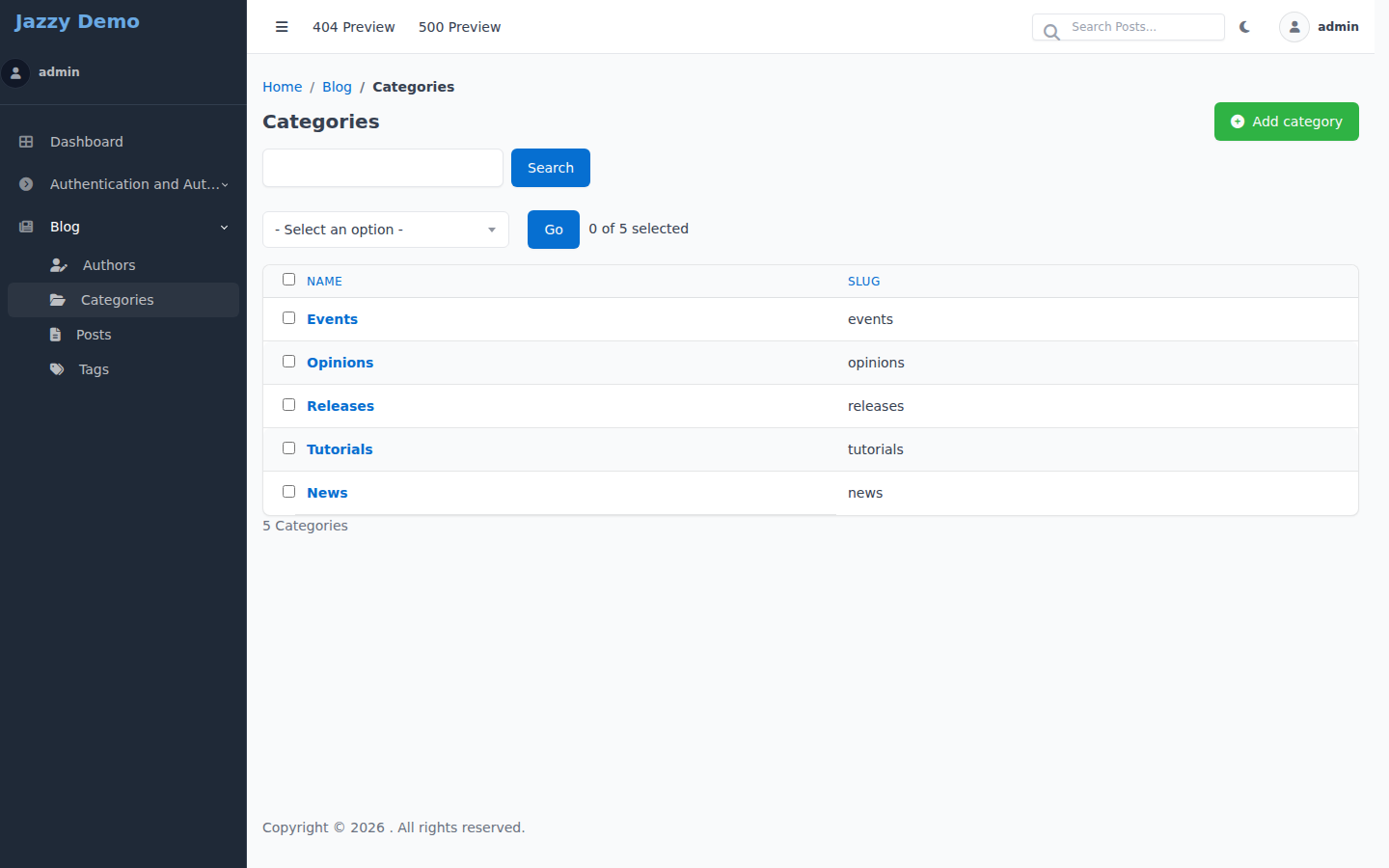Viewport: 1389px width, 868px height.
Task: Click the Posts document icon
Action: [55, 335]
